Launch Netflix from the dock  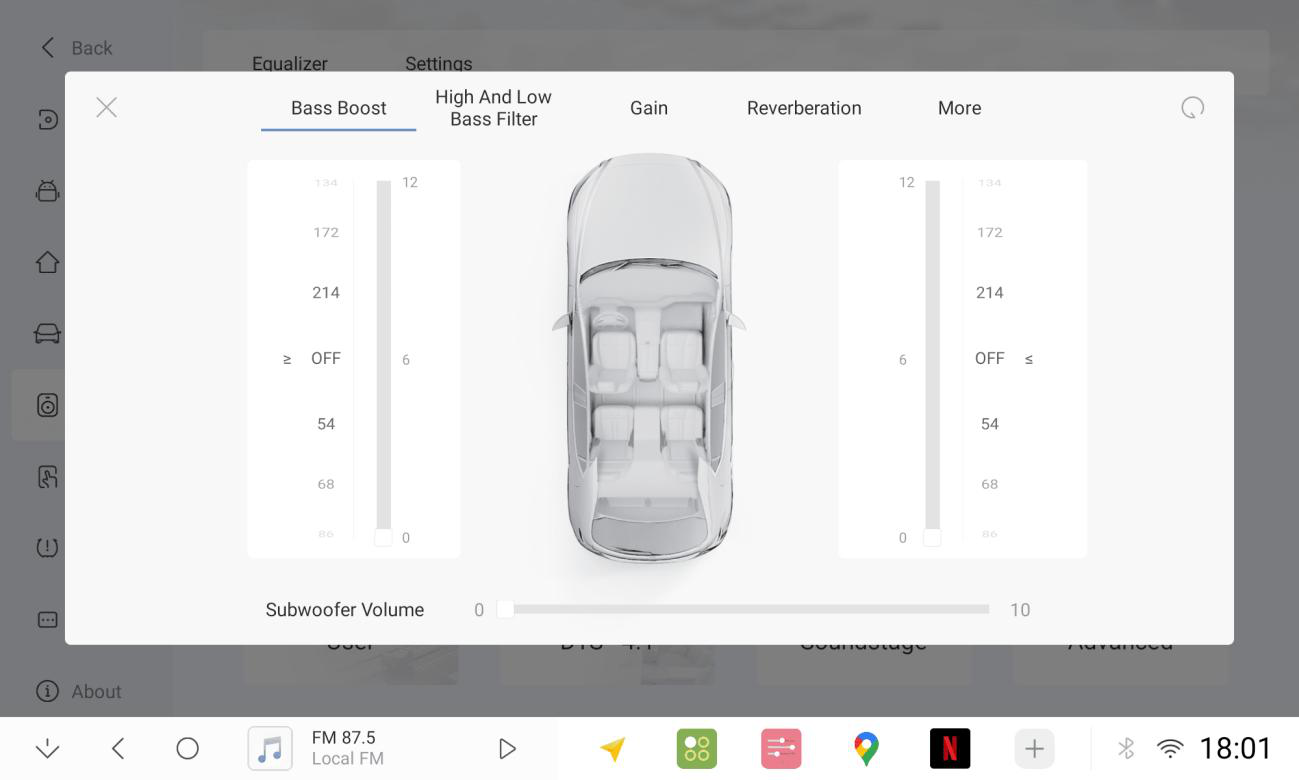pyautogui.click(x=950, y=748)
